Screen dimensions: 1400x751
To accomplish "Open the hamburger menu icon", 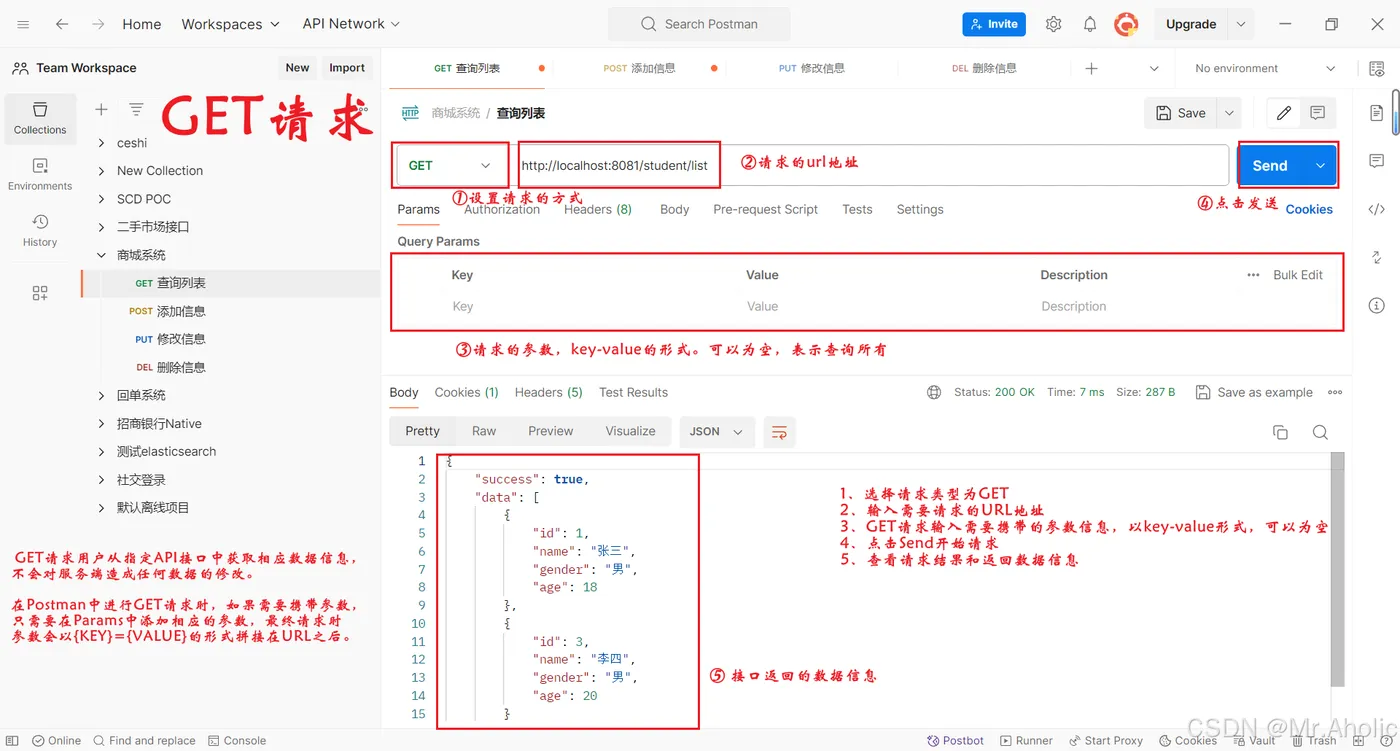I will pyautogui.click(x=24, y=24).
